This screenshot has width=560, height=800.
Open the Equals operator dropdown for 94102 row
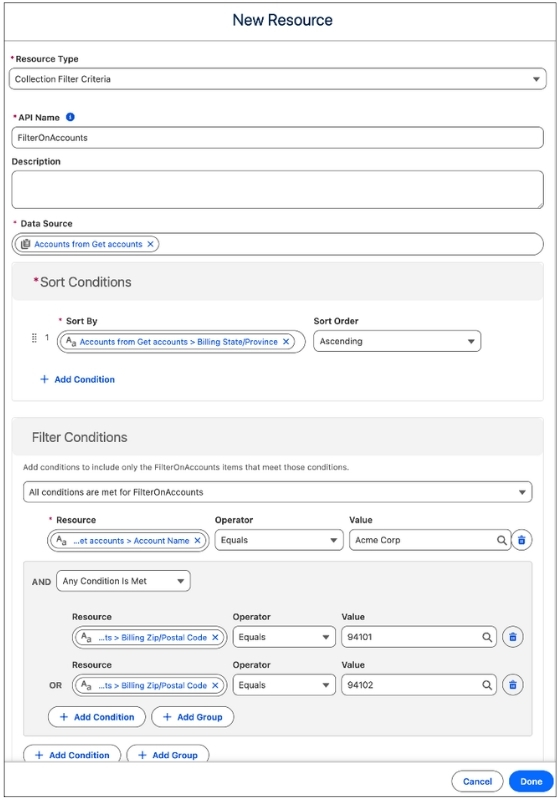pos(284,685)
